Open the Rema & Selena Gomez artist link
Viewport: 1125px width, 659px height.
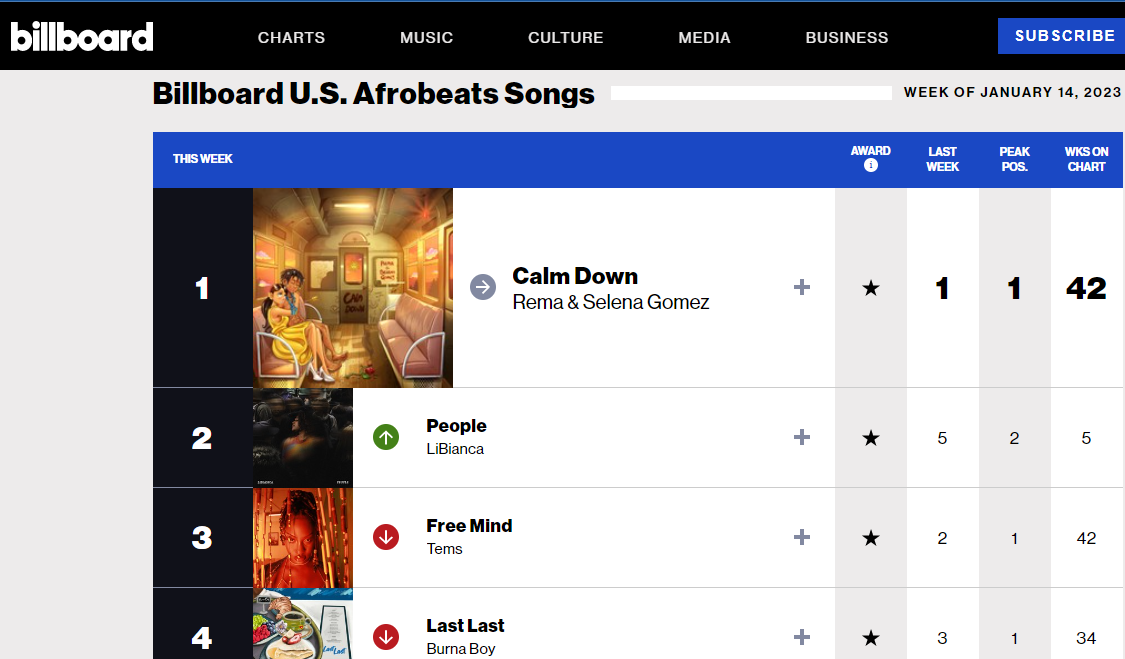610,302
